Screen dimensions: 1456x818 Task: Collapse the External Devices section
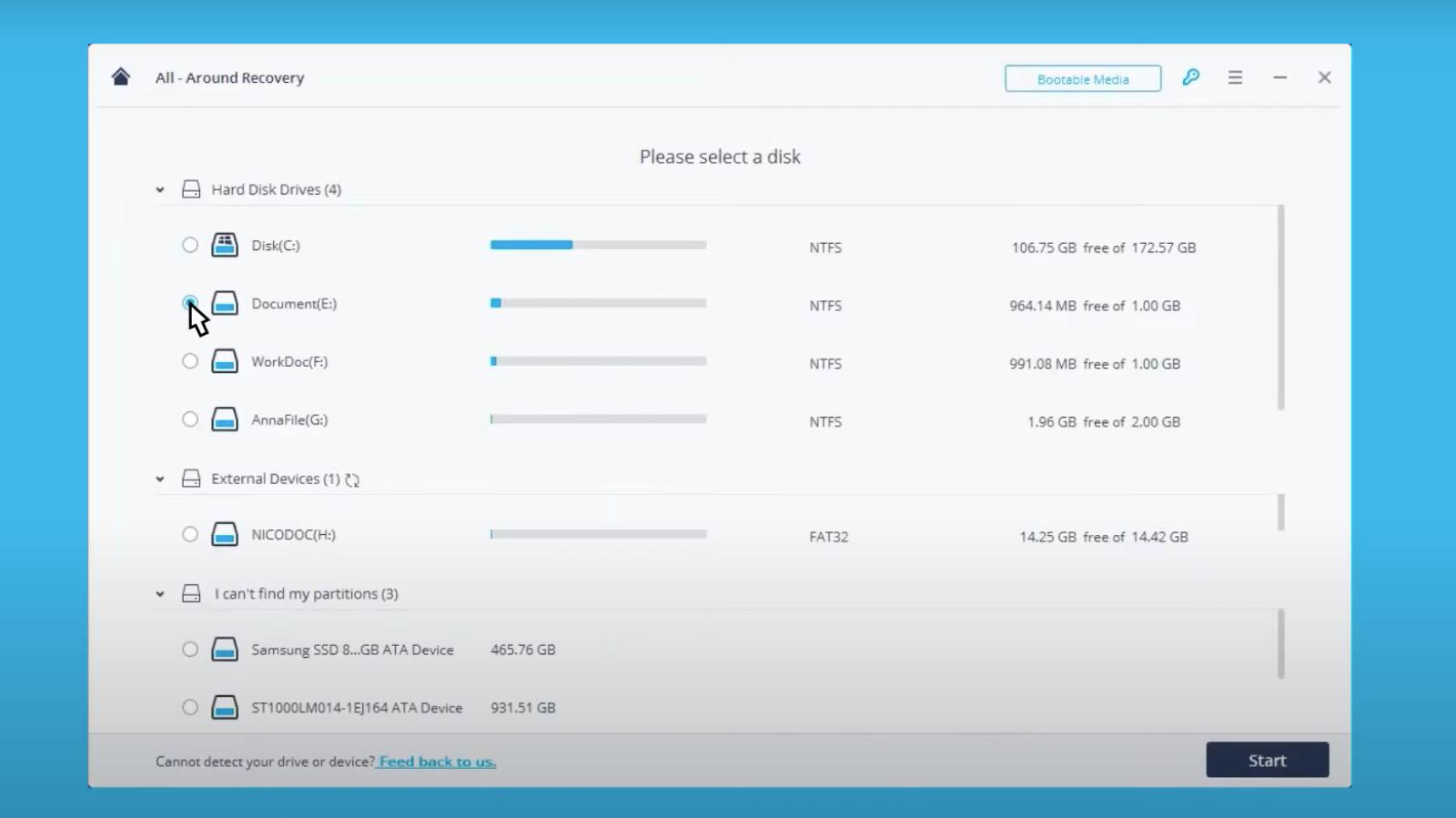tap(160, 480)
